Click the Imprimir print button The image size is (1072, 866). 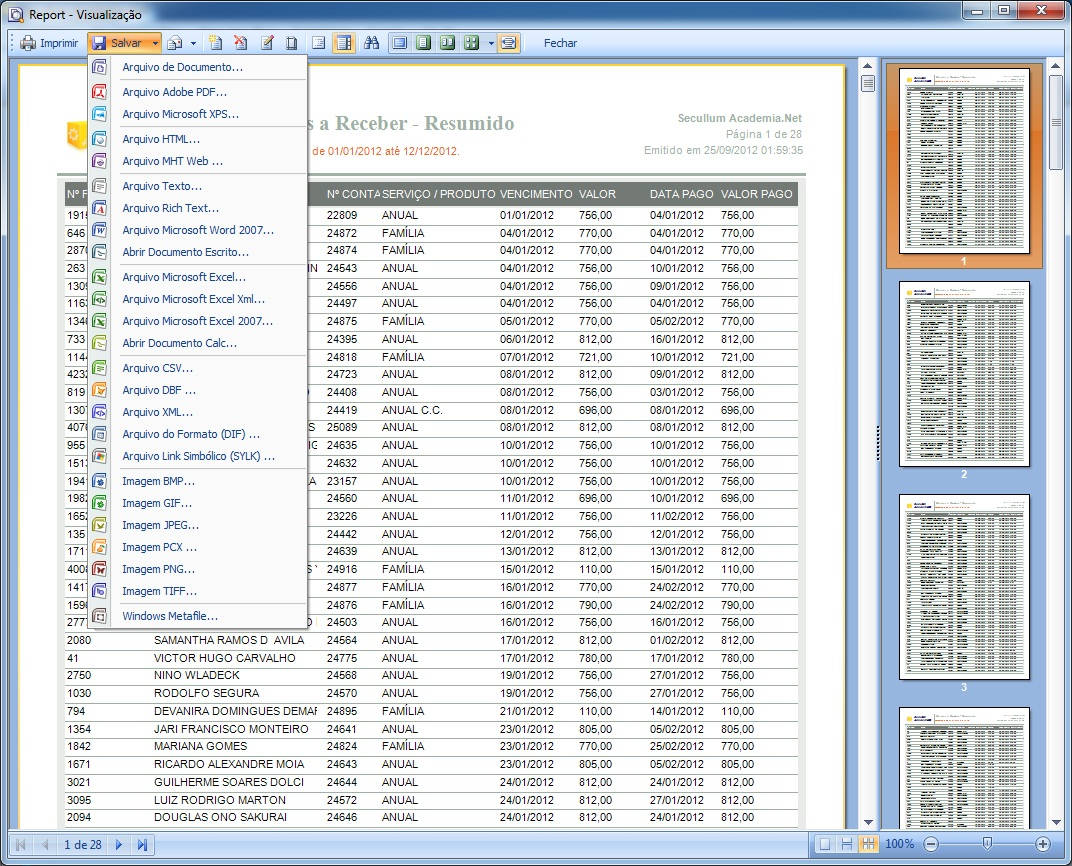49,43
